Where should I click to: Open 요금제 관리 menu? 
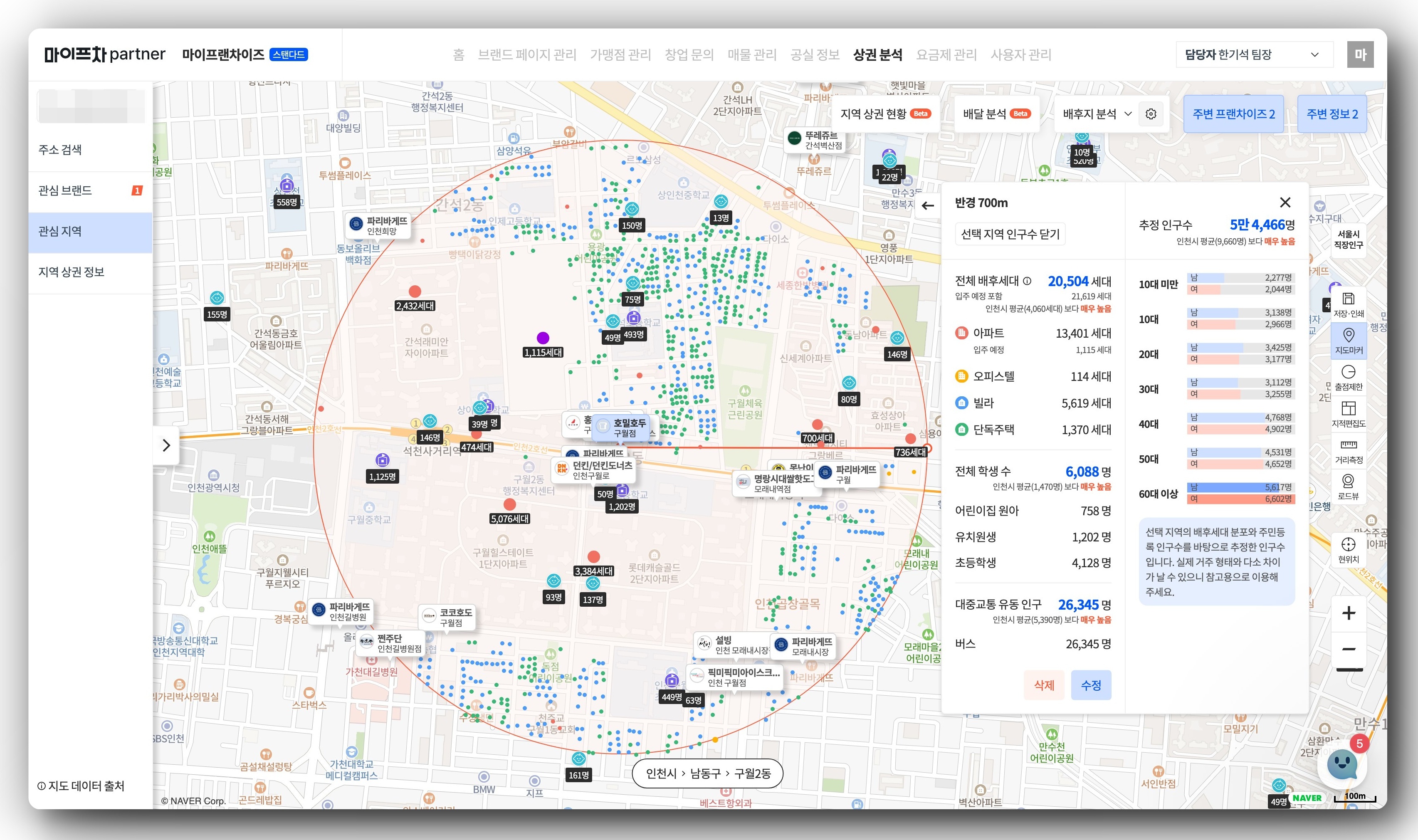point(946,54)
